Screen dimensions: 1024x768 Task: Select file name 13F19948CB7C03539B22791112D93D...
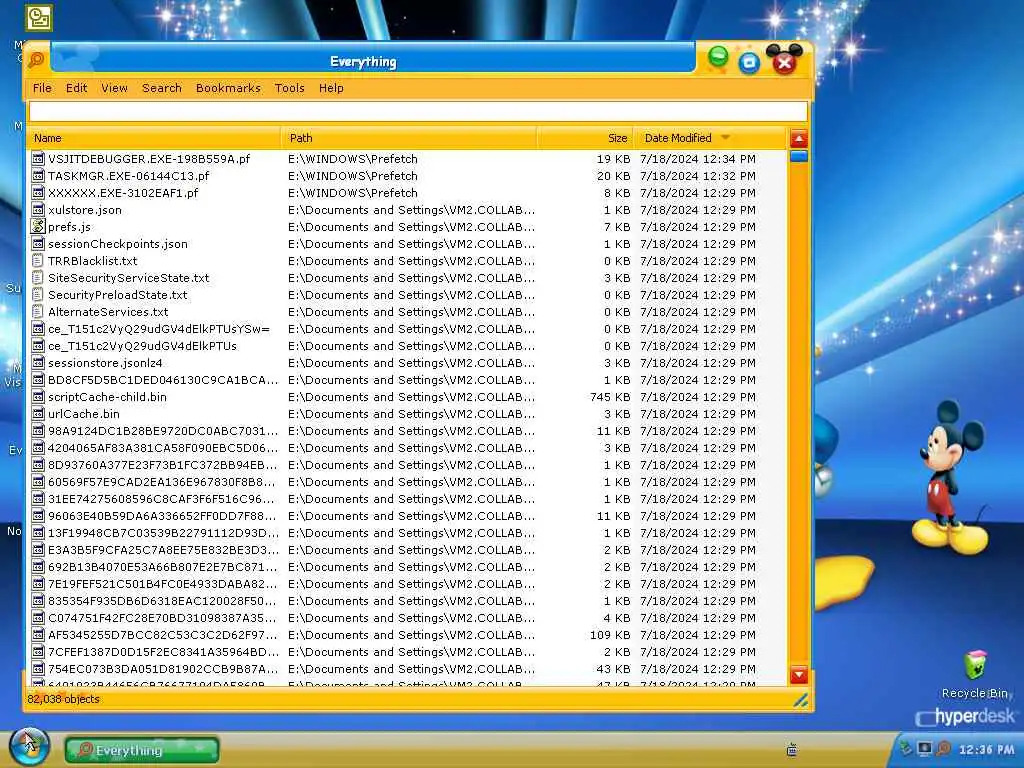[x=163, y=532]
